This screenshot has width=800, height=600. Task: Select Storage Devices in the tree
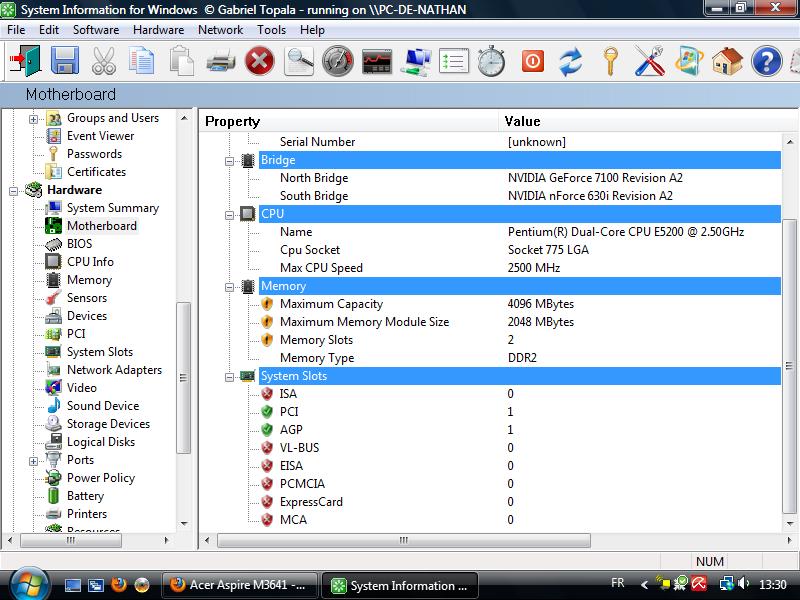tap(108, 424)
